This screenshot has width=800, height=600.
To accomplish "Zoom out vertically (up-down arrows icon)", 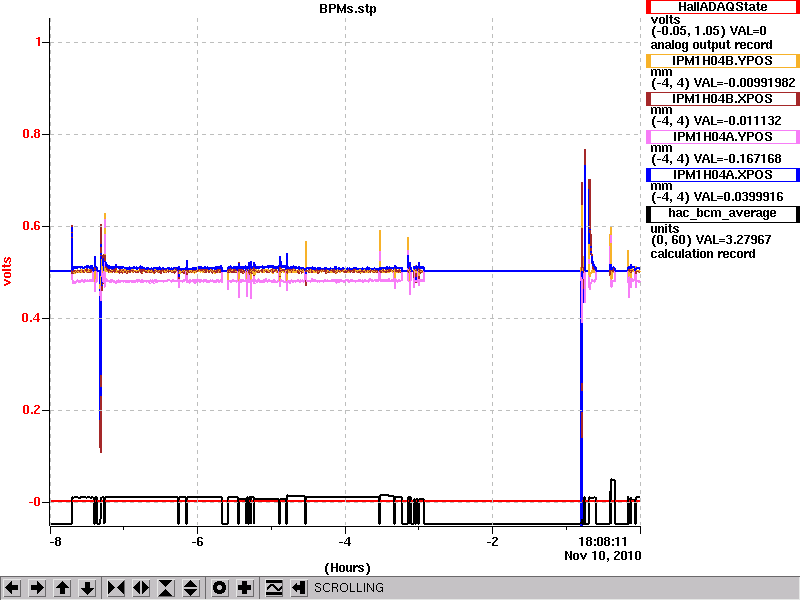I will [x=191, y=588].
